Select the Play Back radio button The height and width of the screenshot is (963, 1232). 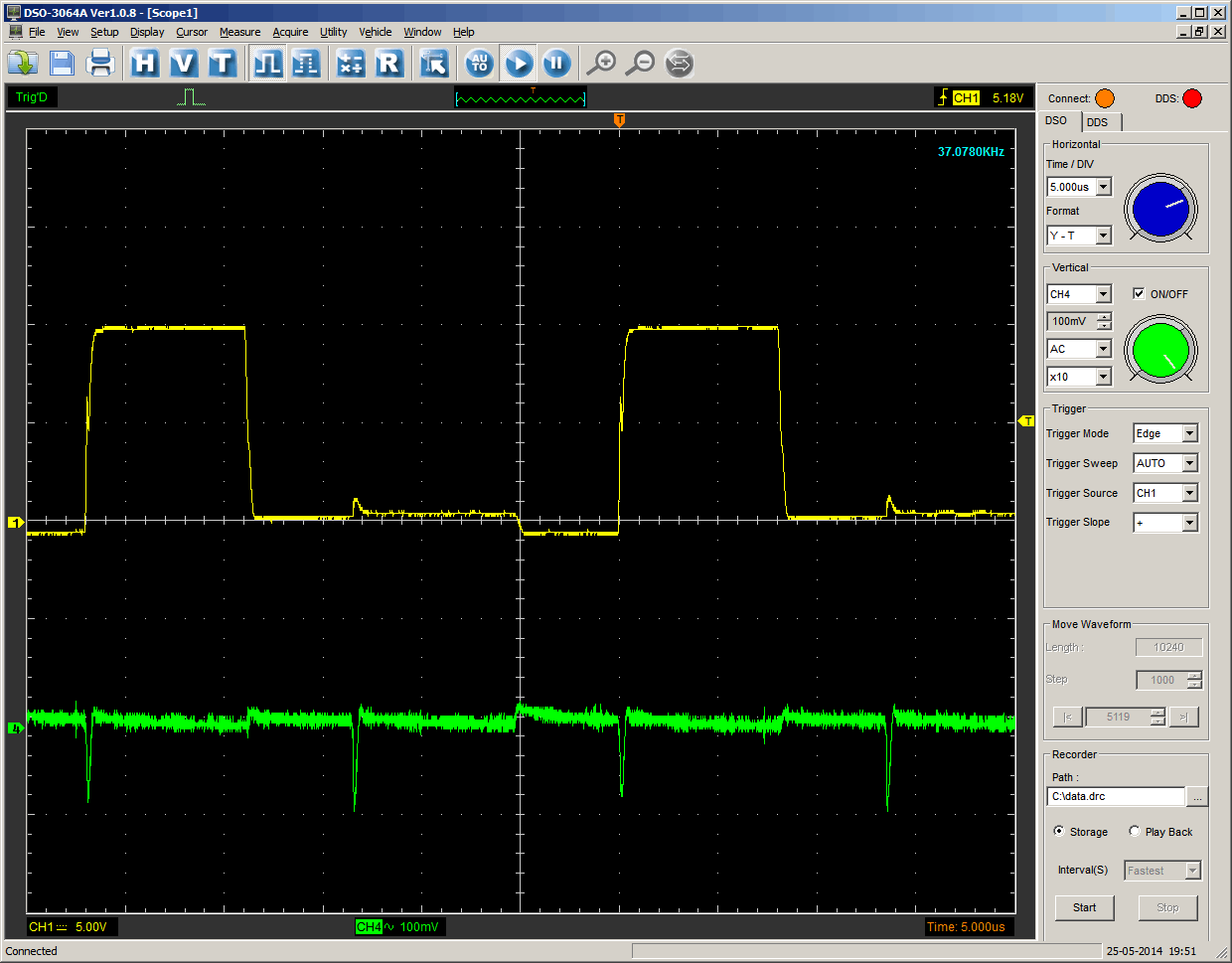point(1135,831)
